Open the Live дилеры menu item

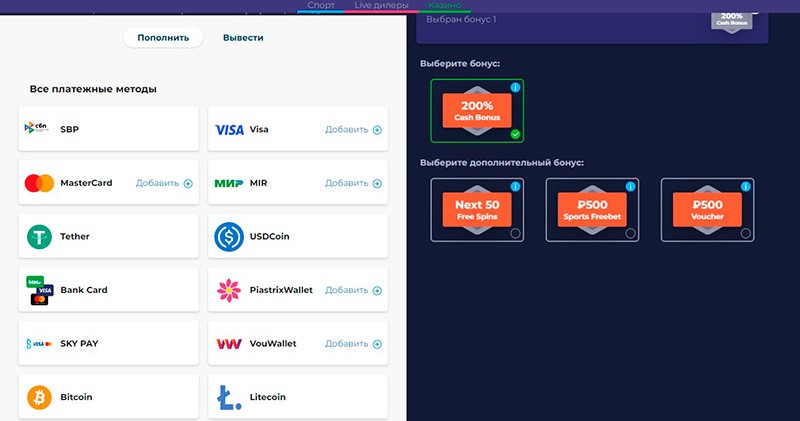[381, 6]
